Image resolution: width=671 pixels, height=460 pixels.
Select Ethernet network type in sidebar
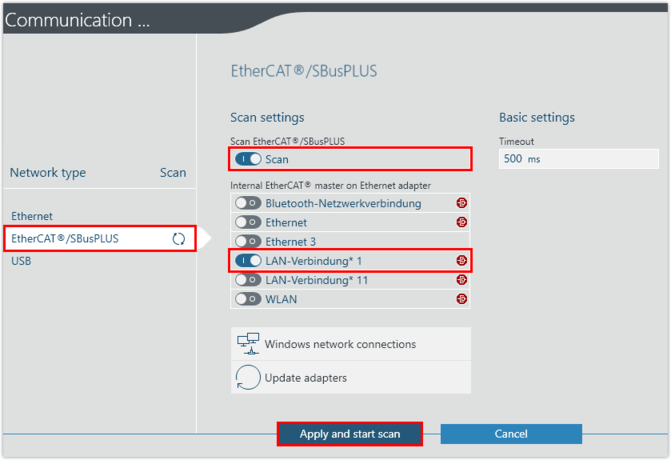[32, 216]
